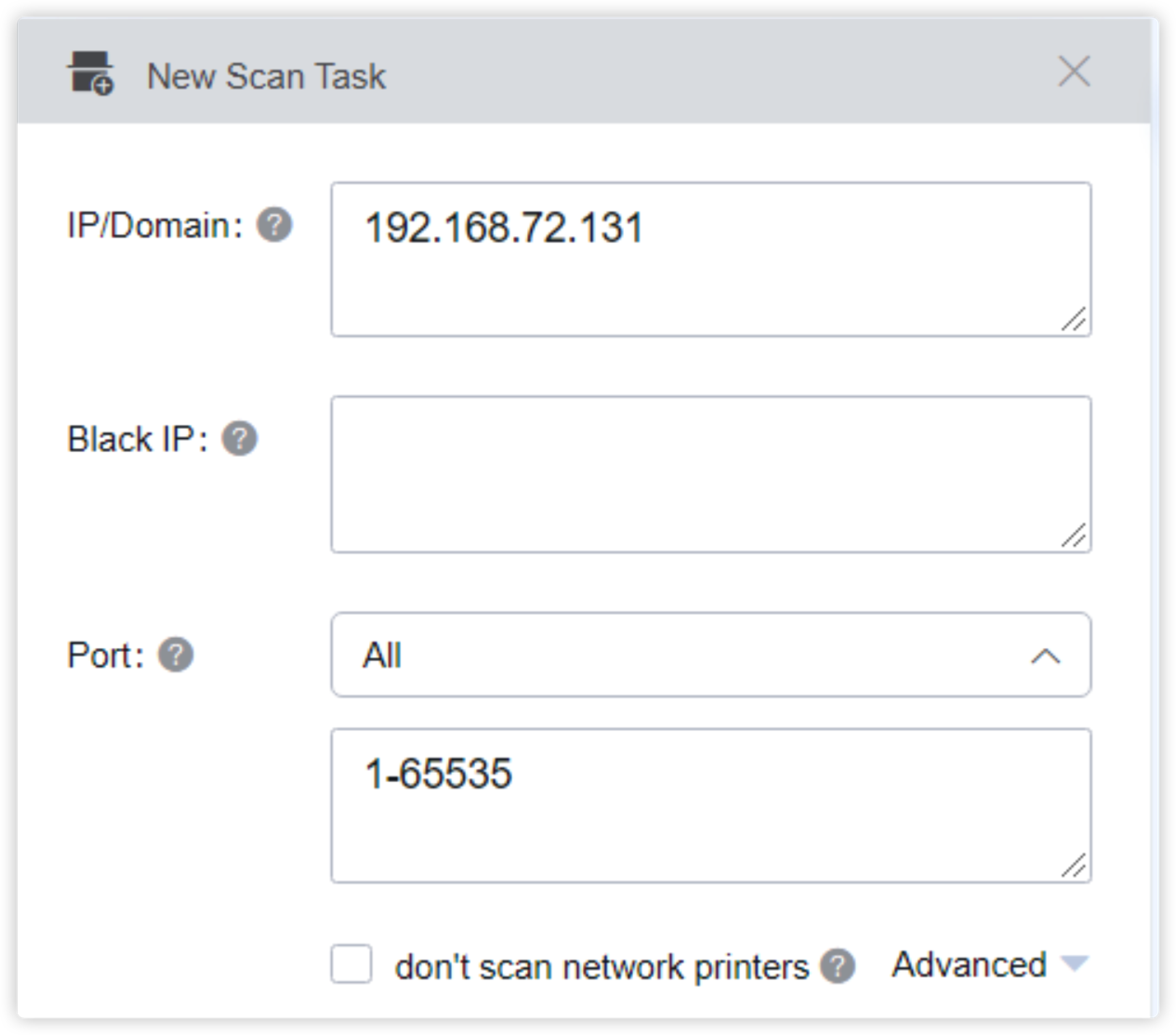The image size is (1176, 1035).
Task: Click the IP/Domain box resize grip
Action: click(1074, 319)
